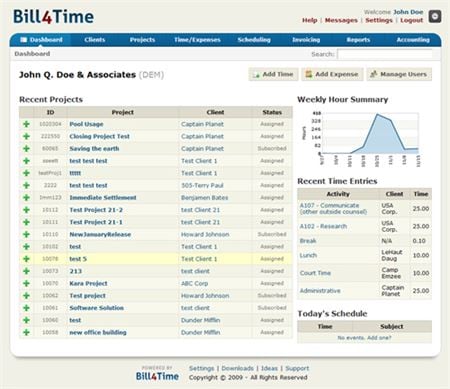Screen dimensions: 450x389
Task: Click 'Add one?' schedule link
Action: (379, 338)
